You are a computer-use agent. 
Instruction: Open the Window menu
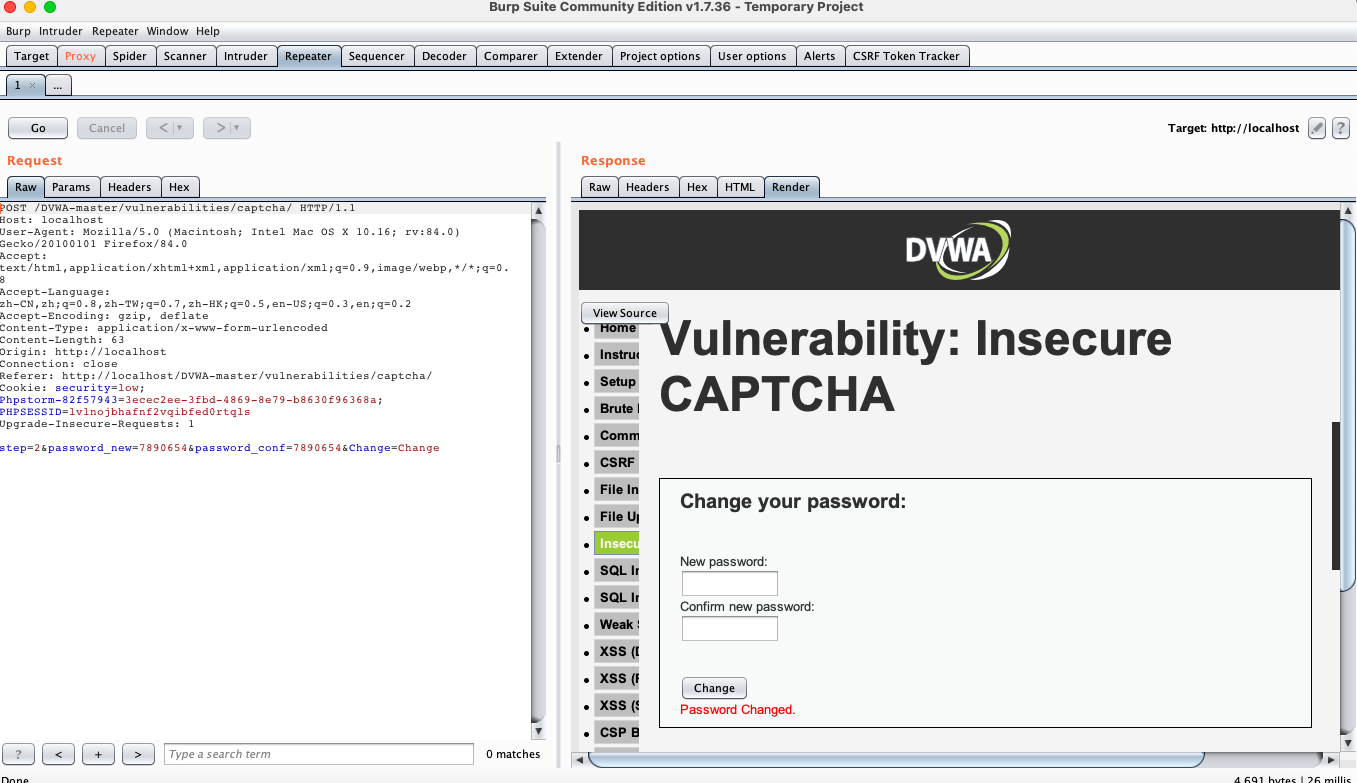(167, 31)
